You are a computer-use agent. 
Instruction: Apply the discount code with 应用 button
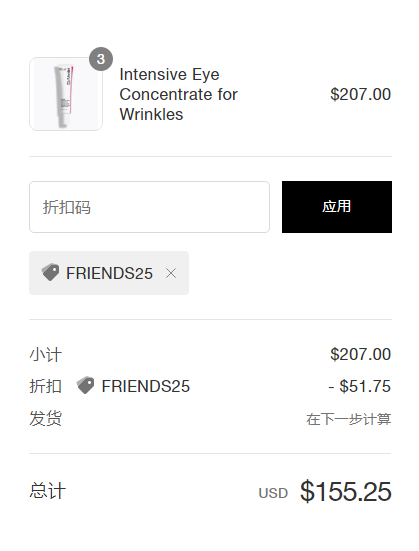337,207
